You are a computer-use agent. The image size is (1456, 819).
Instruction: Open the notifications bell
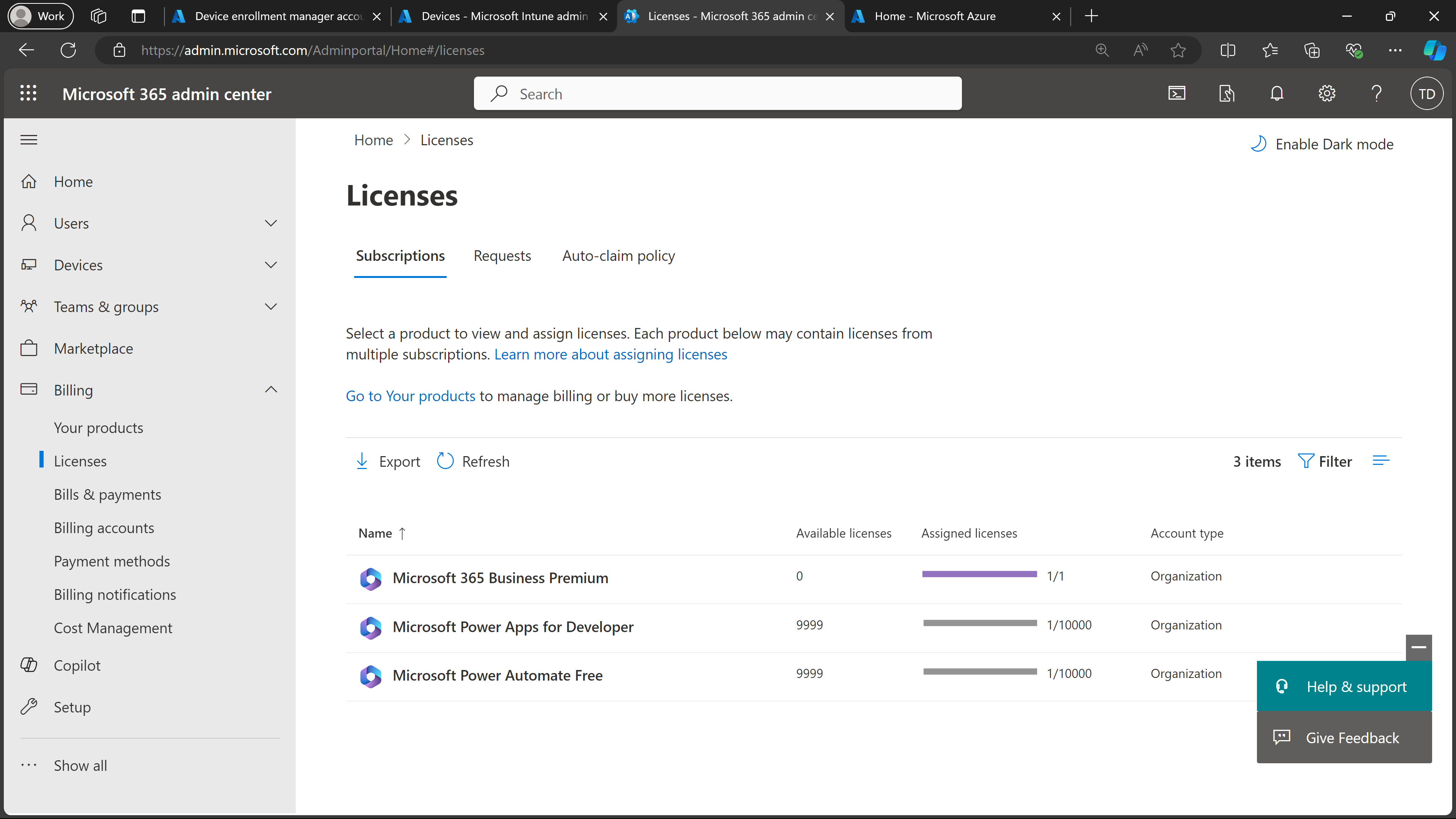(1277, 93)
